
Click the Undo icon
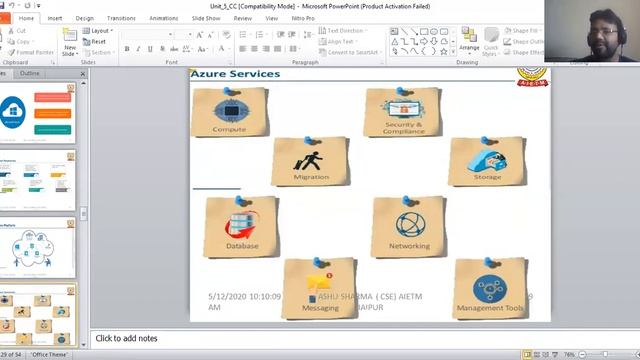pyautogui.click(x=12, y=5)
